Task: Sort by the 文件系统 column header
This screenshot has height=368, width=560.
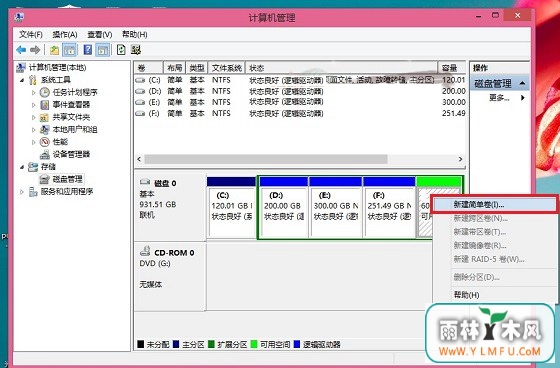Action: tap(227, 68)
